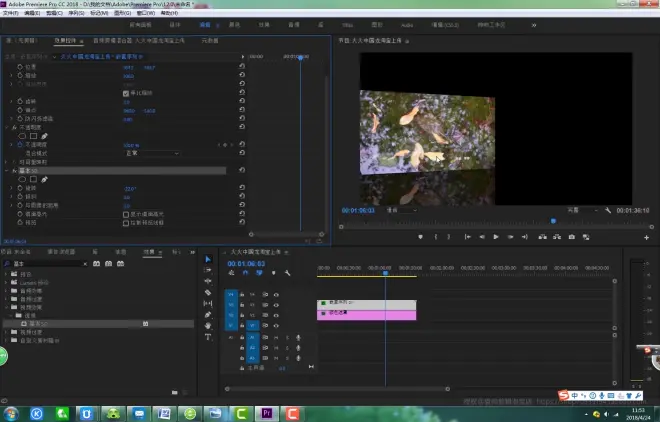
Task: Select the Type tool
Action: (x=208, y=337)
